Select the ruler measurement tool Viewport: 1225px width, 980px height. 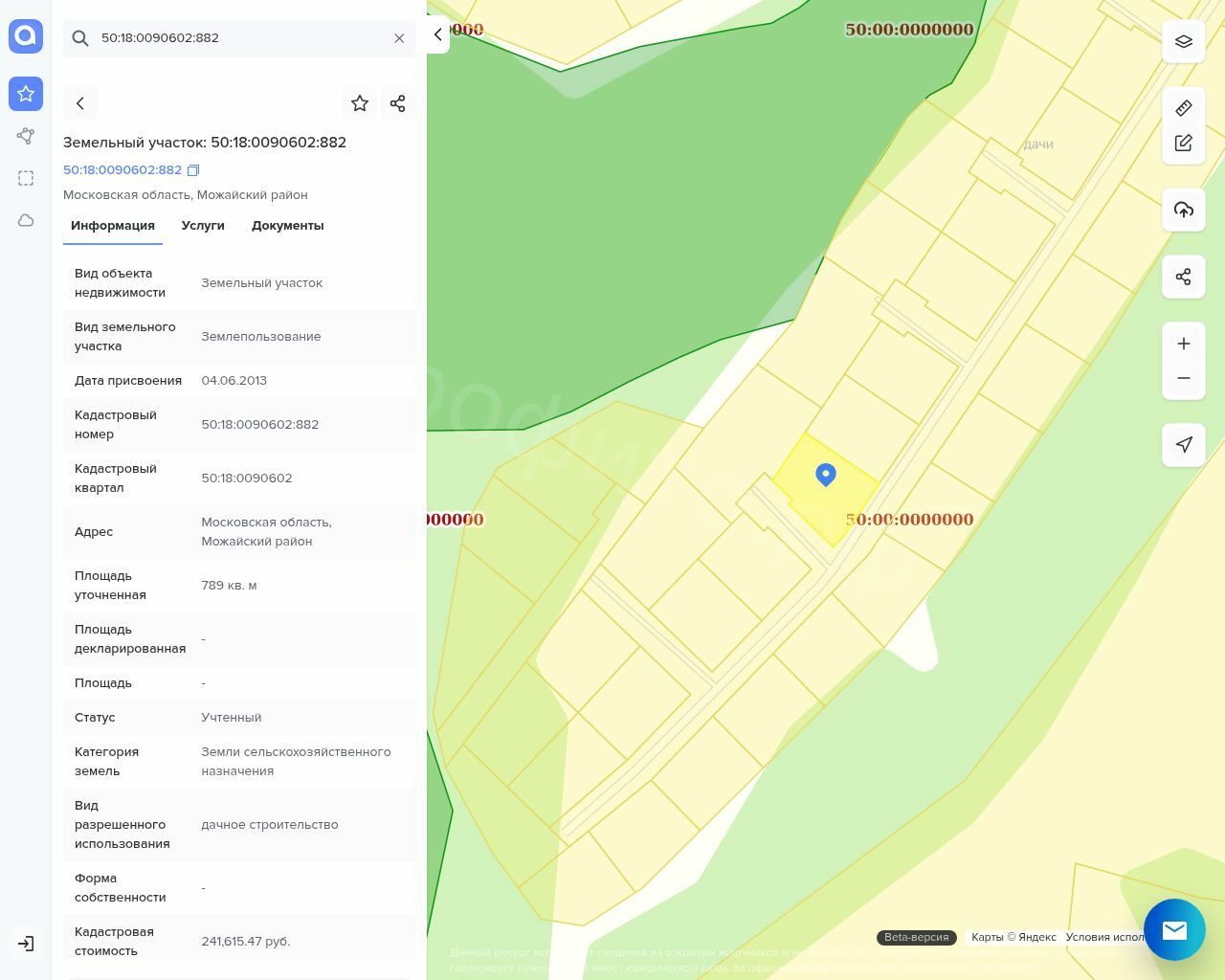coord(1184,108)
